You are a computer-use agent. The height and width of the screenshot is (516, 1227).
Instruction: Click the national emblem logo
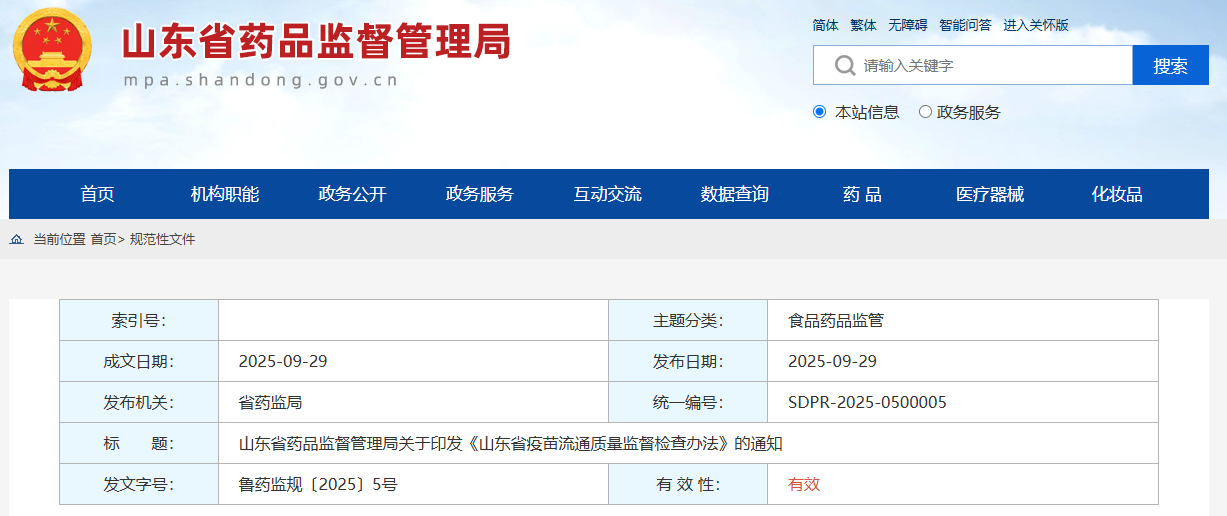[x=52, y=50]
